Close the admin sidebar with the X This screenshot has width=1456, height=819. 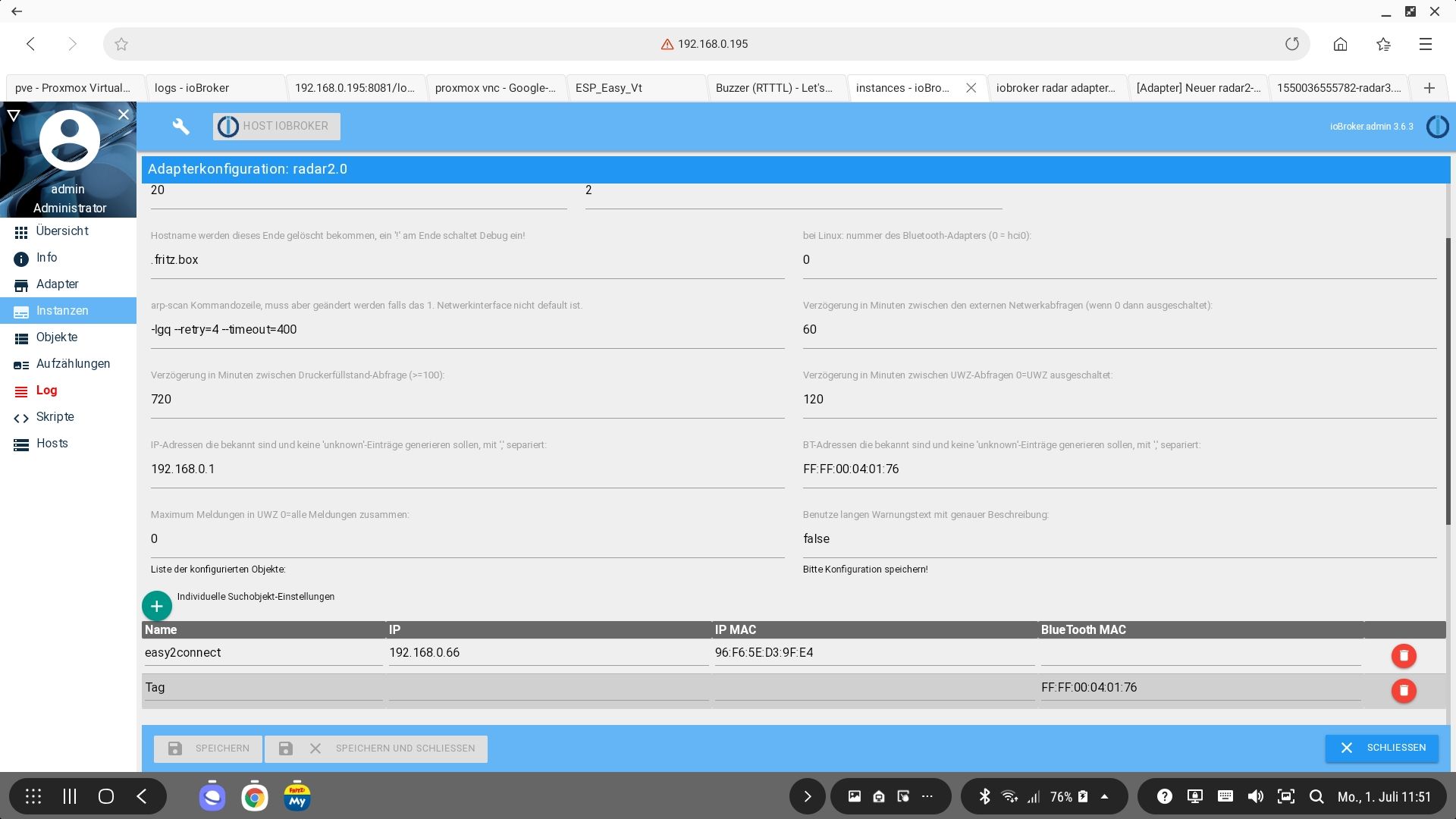pyautogui.click(x=124, y=115)
